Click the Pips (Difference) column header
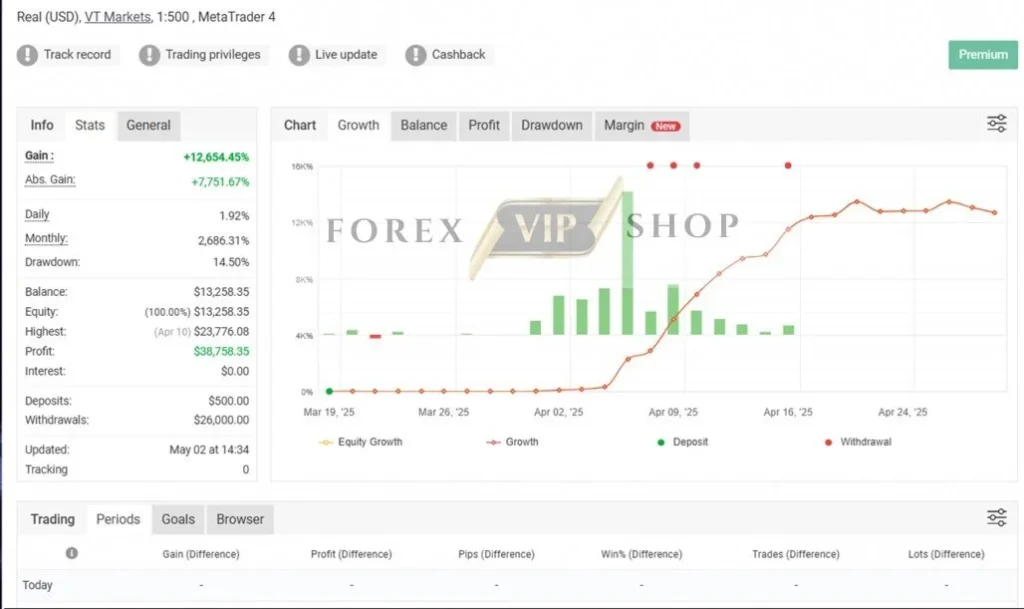 tap(496, 554)
